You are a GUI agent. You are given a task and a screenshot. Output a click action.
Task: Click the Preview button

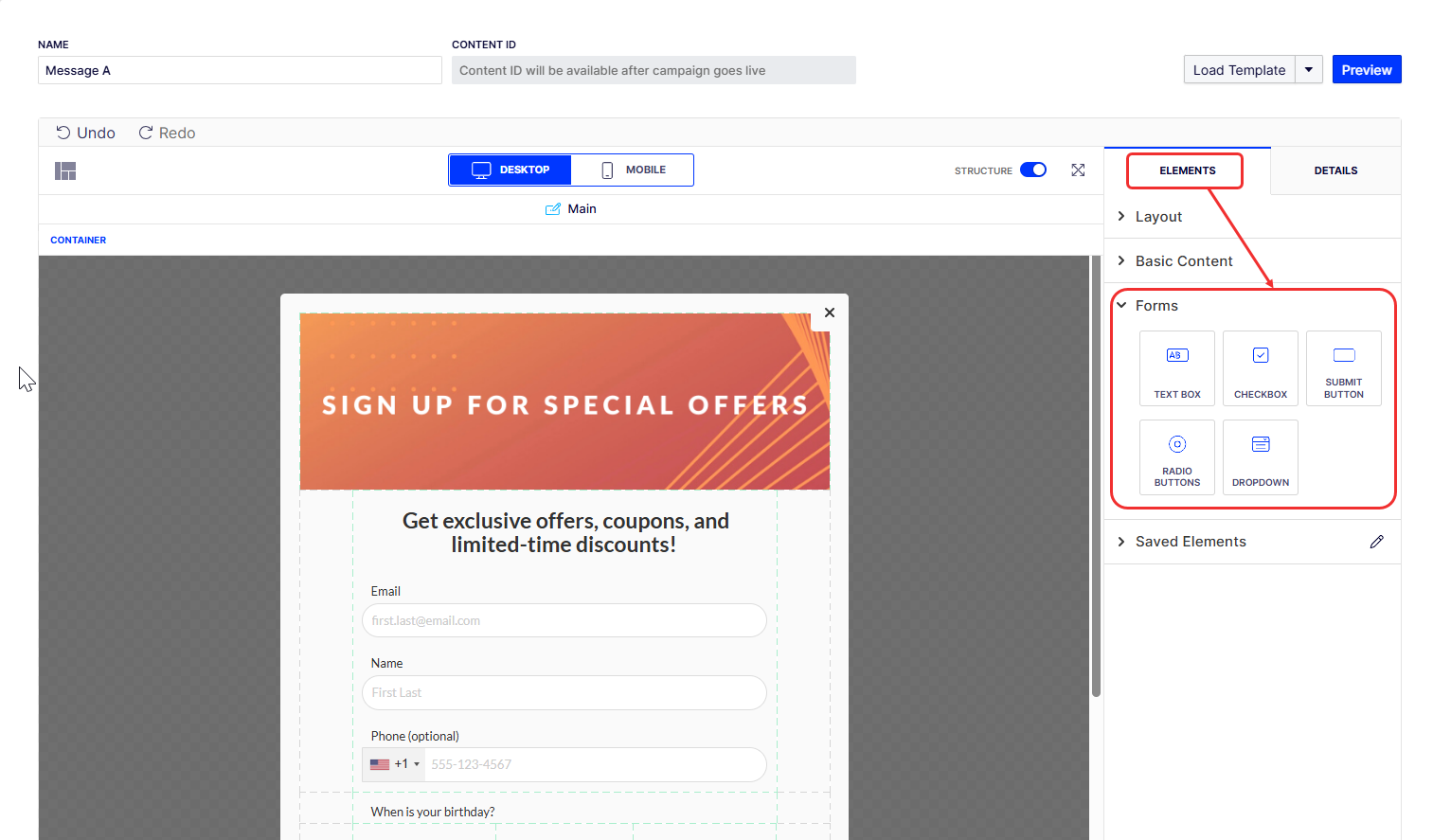click(1366, 70)
